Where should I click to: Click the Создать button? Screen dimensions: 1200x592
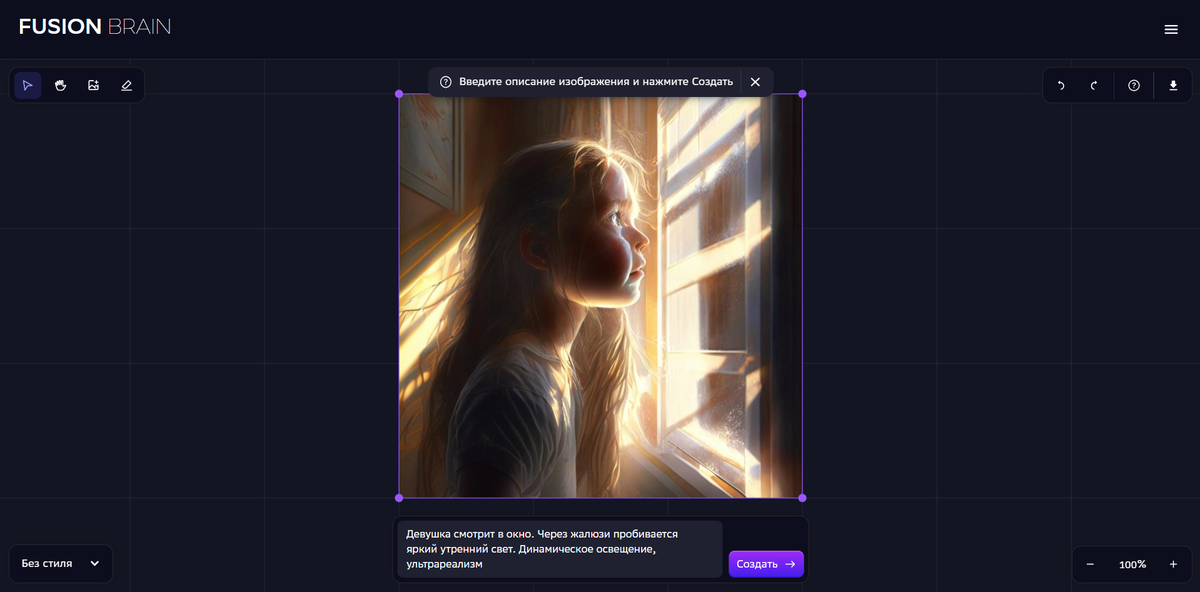[x=766, y=564]
